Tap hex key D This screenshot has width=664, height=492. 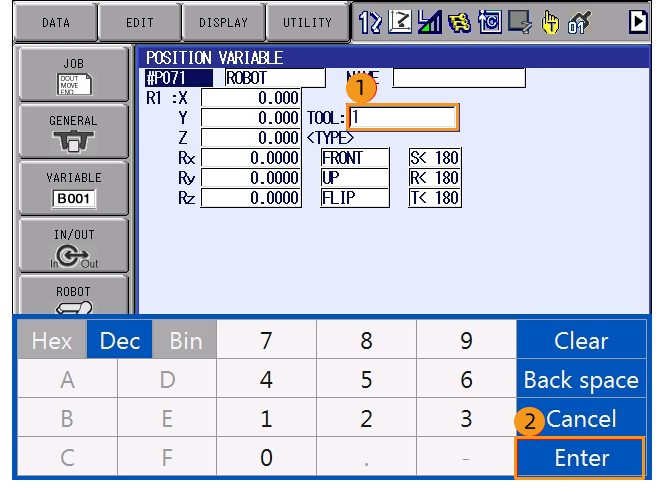coord(167,379)
